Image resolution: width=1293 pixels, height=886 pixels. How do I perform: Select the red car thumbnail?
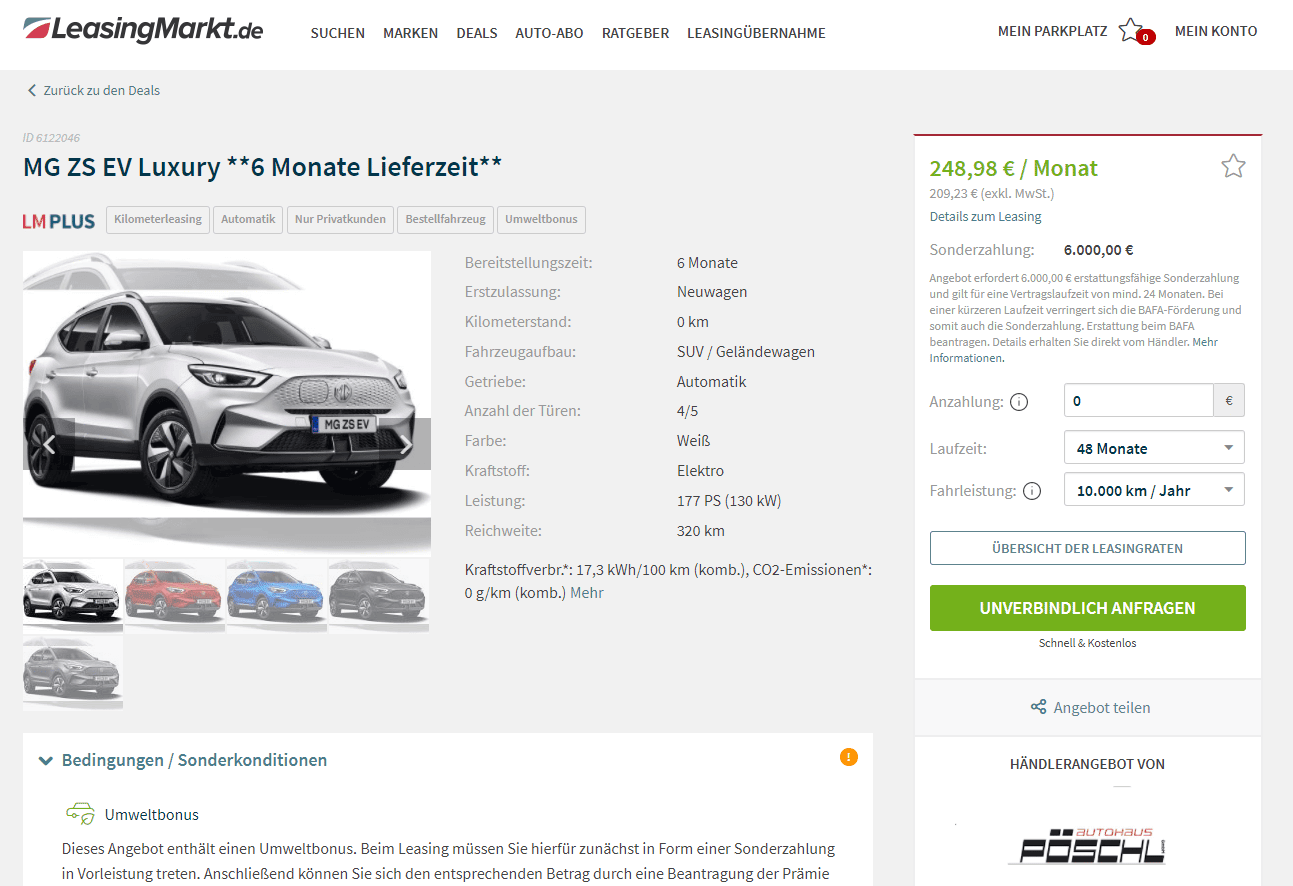(174, 595)
